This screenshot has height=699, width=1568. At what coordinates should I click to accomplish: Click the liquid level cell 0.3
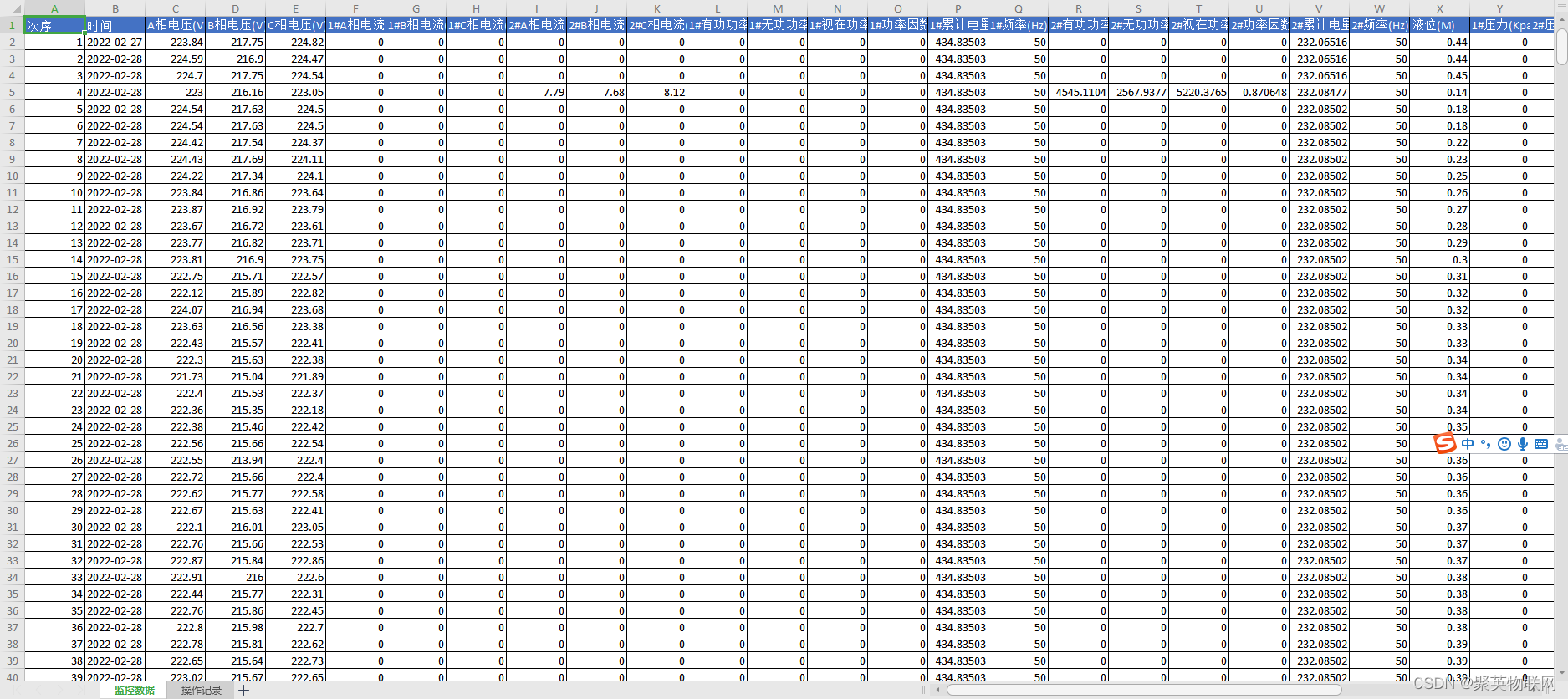tap(1440, 259)
